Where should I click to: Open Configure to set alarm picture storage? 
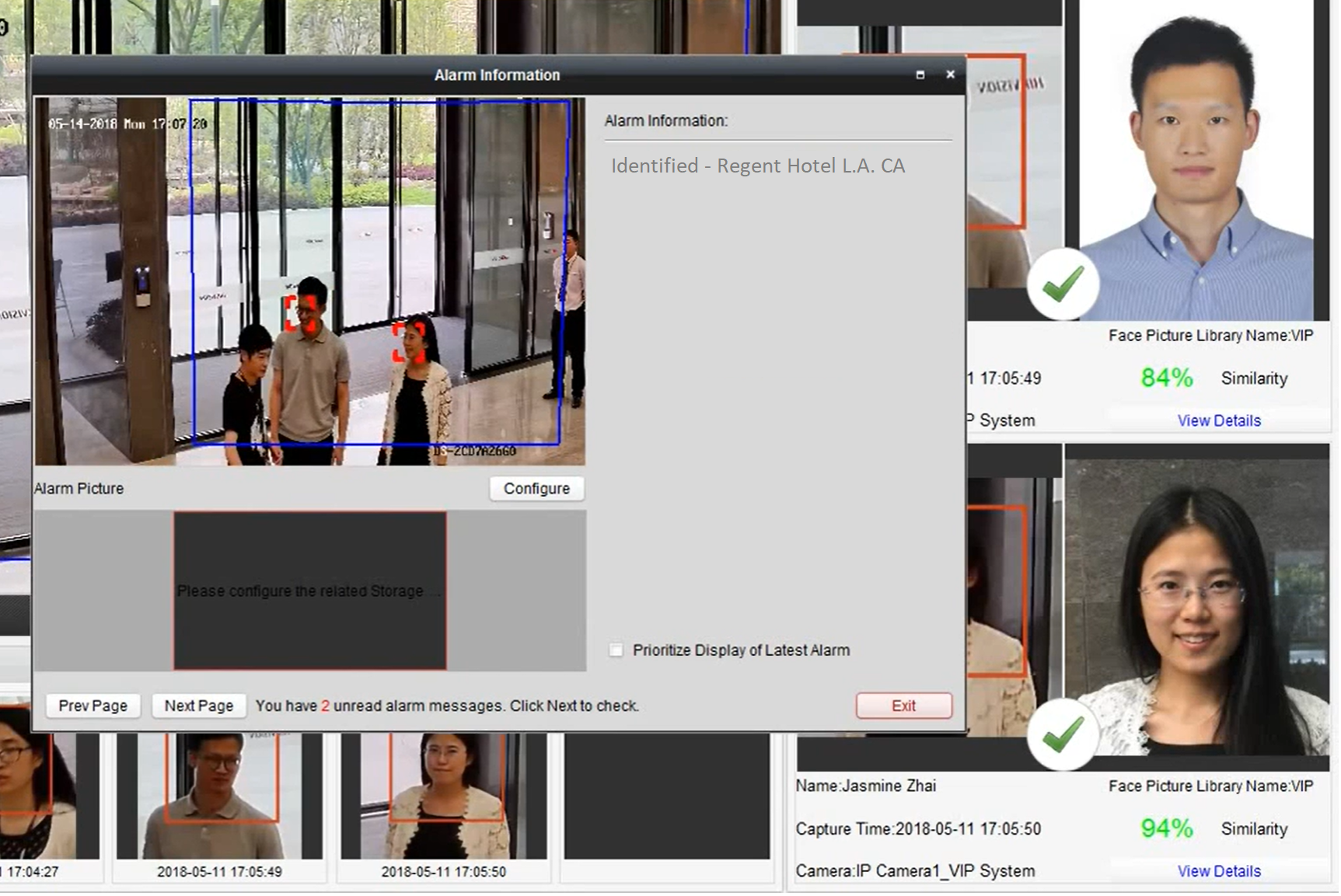(x=536, y=488)
